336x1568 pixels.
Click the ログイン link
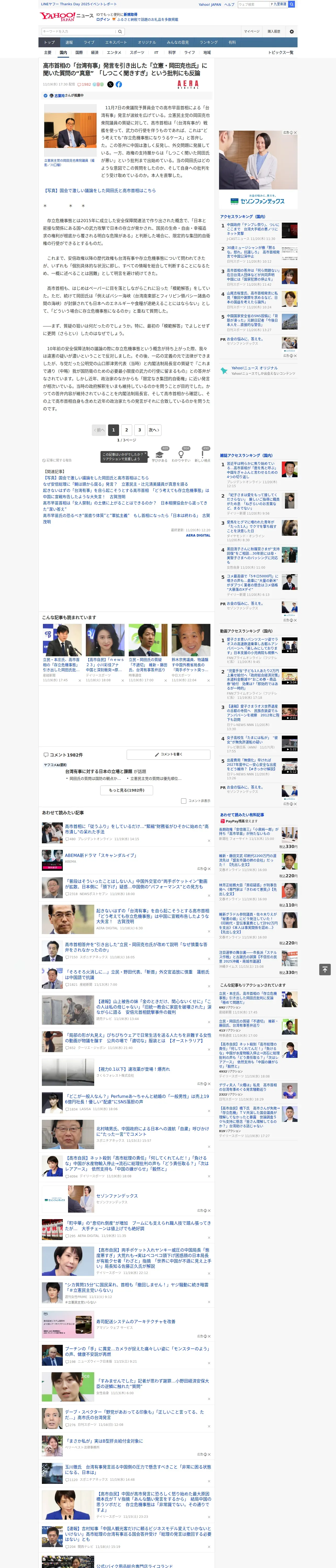click(103, 20)
